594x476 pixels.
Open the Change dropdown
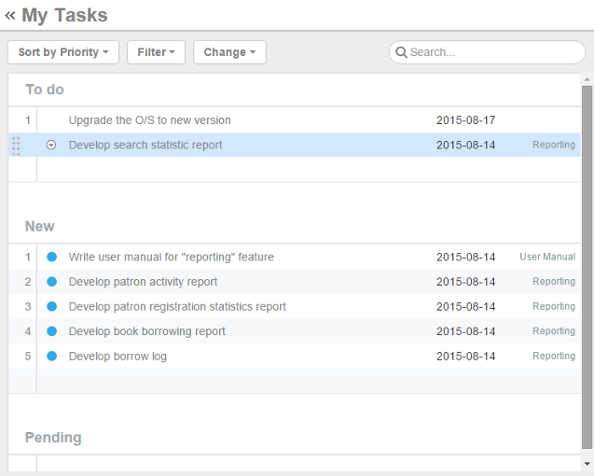pyautogui.click(x=230, y=52)
